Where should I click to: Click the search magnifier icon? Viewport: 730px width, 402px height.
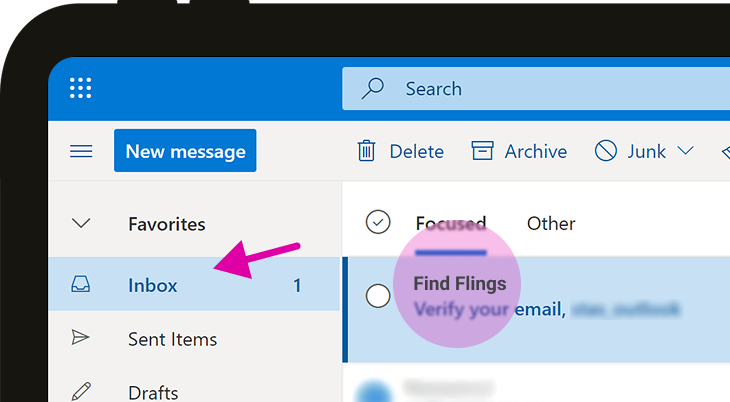click(372, 89)
